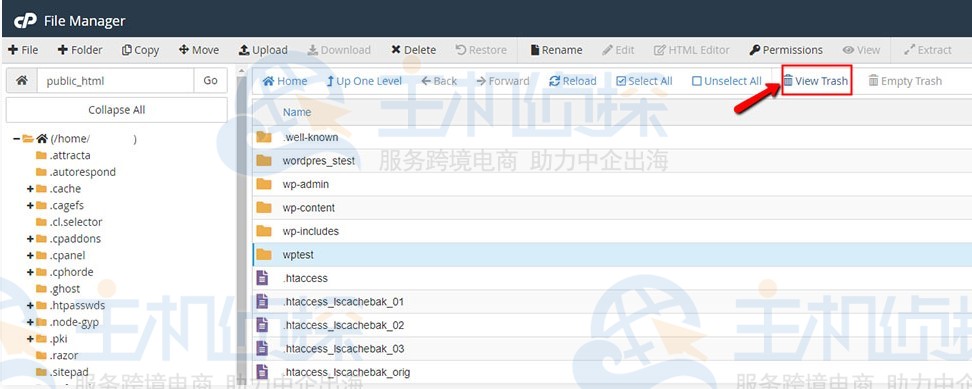Click the wp-content folder icon
This screenshot has width=972, height=389.
point(264,208)
